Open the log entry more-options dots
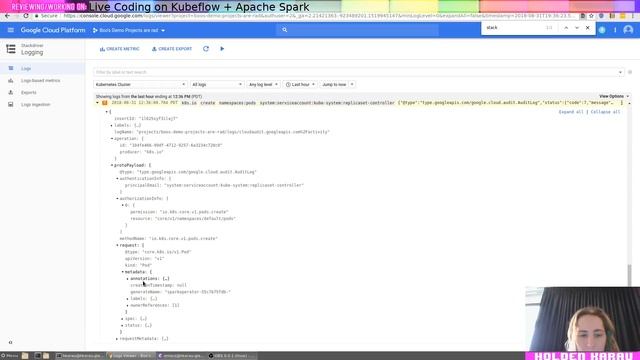 pyautogui.click(x=622, y=103)
